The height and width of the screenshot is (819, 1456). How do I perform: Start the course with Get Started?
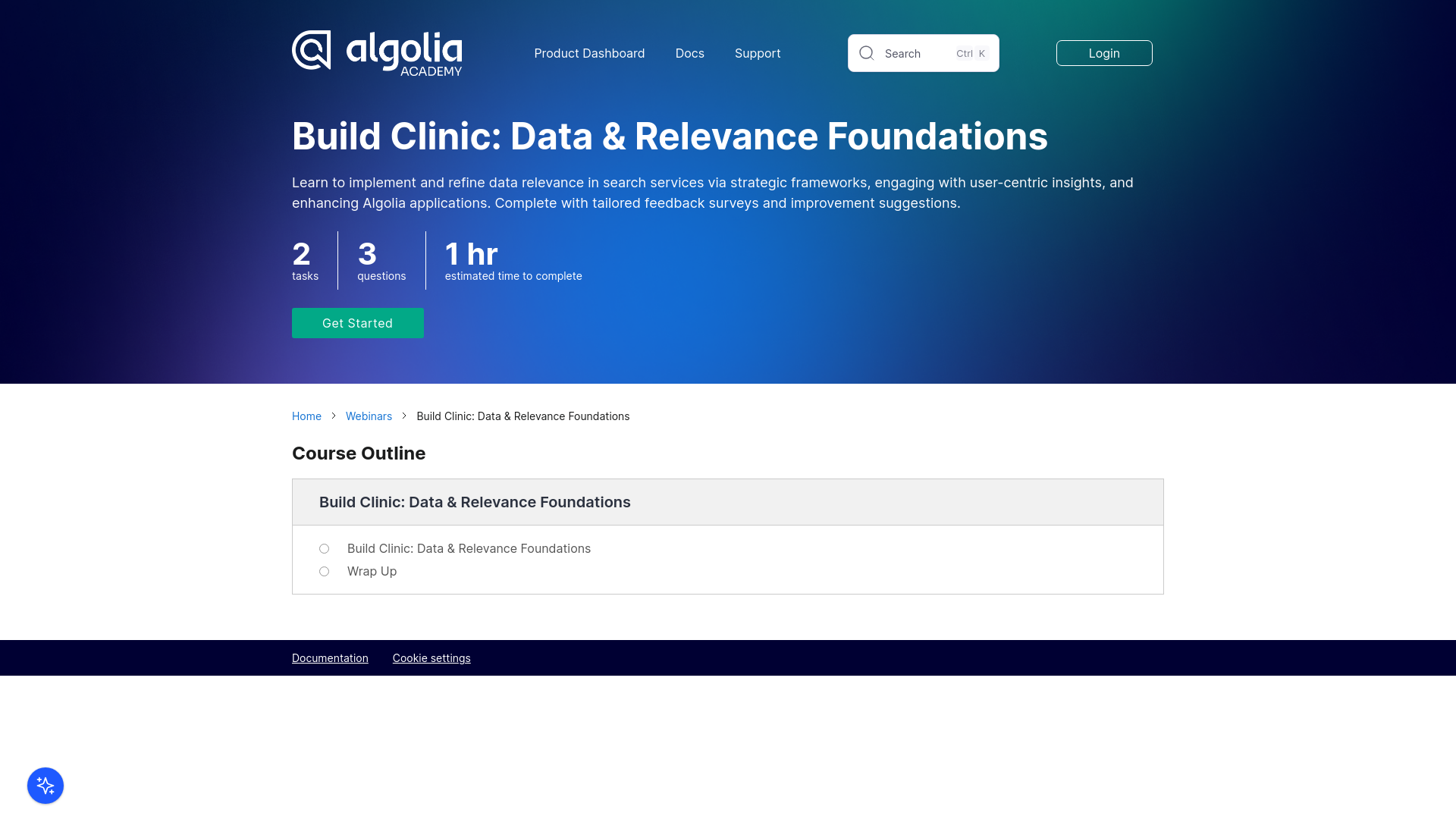(x=358, y=323)
